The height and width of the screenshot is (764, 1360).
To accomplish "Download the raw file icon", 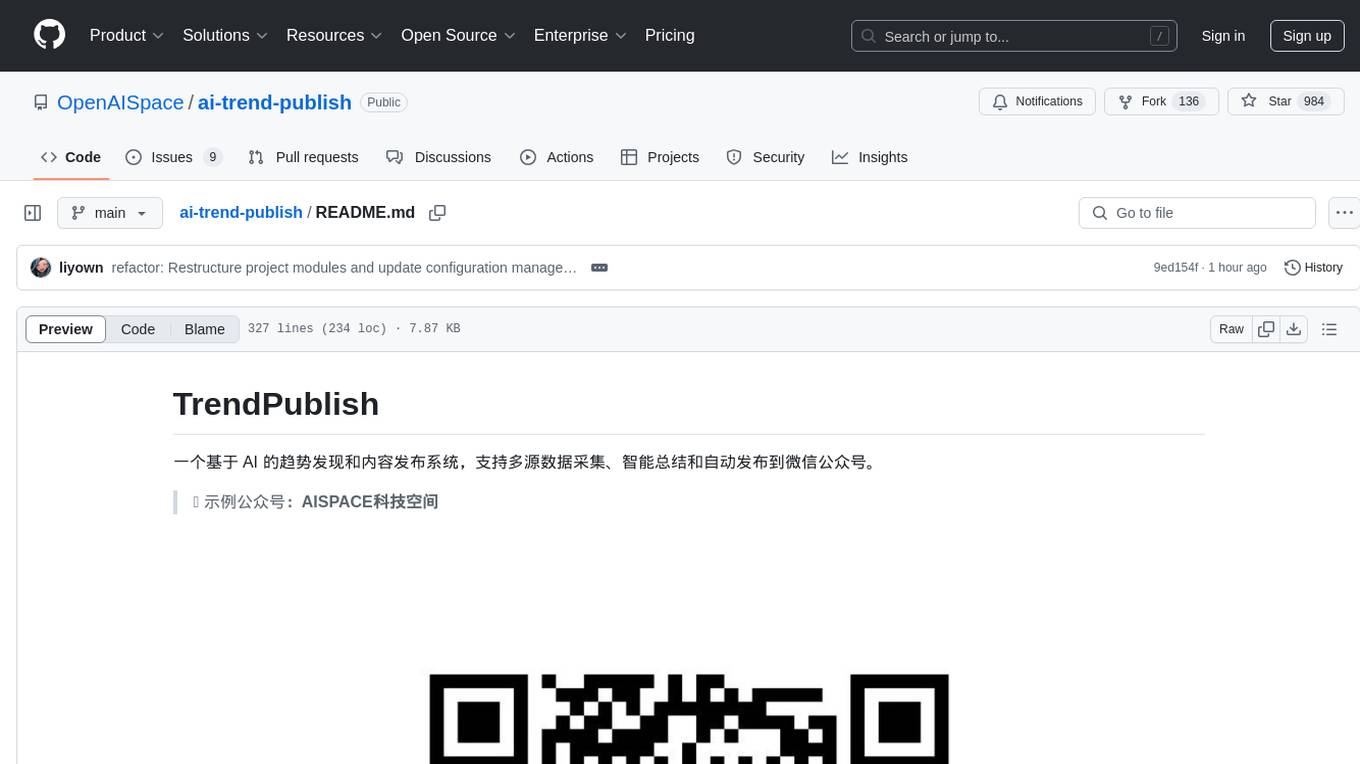I will pos(1294,329).
